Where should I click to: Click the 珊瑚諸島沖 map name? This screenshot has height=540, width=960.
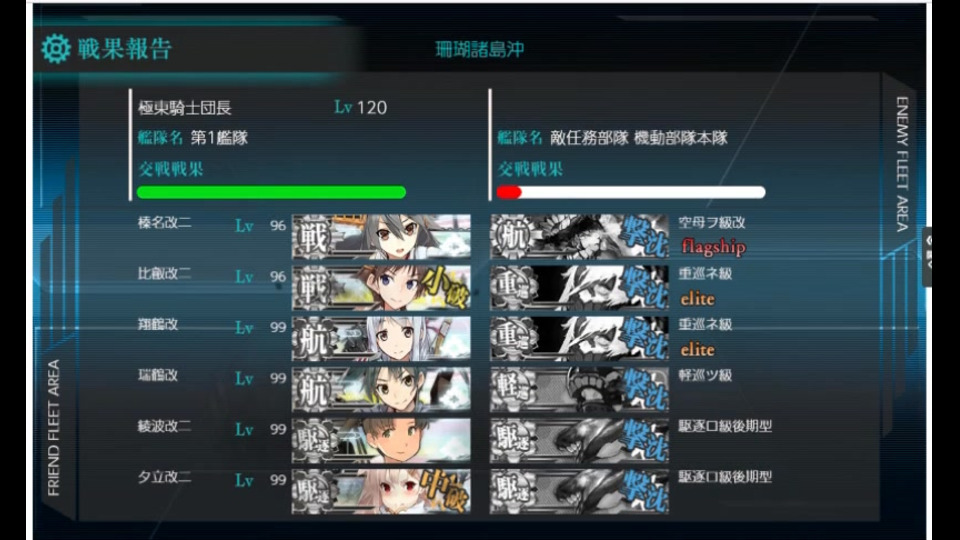pos(479,50)
